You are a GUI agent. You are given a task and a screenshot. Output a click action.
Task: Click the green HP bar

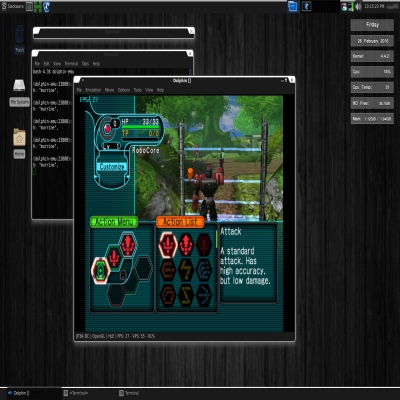click(x=140, y=127)
